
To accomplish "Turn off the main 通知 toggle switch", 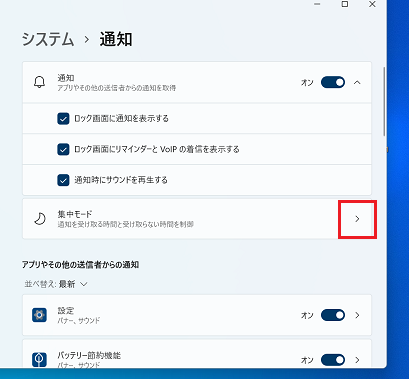I will coord(333,82).
